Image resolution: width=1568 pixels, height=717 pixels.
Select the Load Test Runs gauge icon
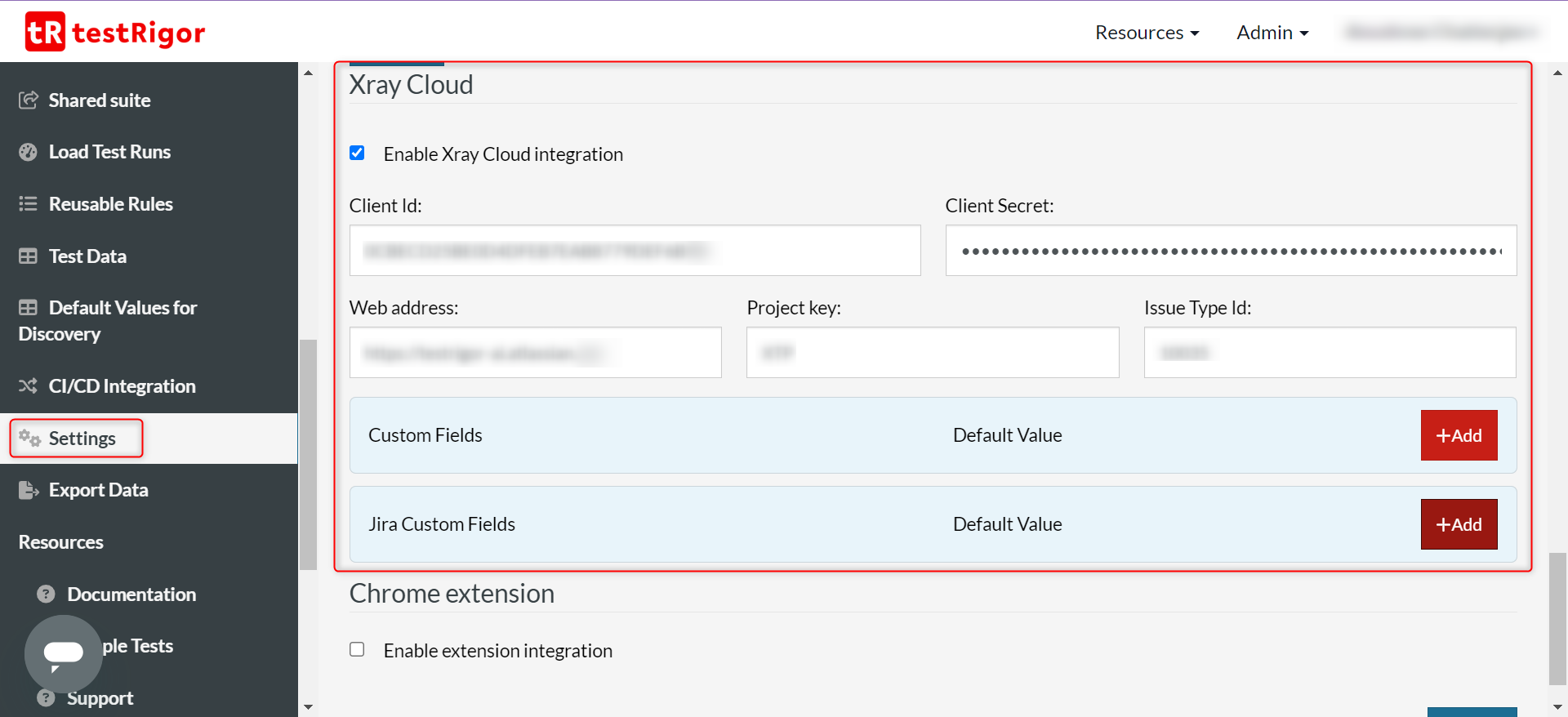29,152
